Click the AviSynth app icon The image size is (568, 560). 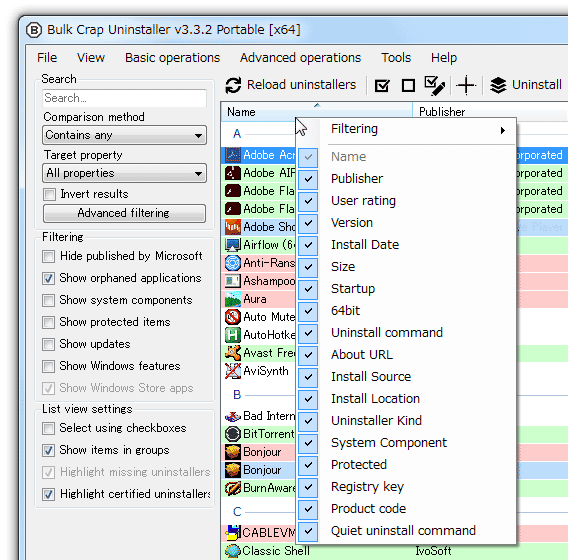[x=233, y=371]
